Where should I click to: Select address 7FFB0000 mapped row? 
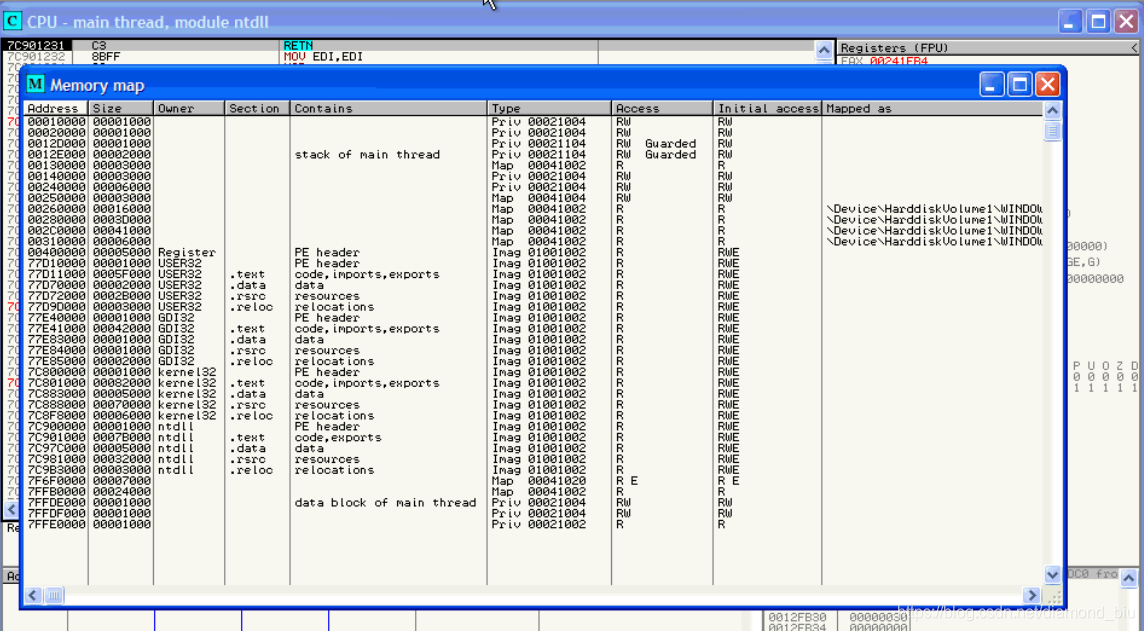point(534,492)
